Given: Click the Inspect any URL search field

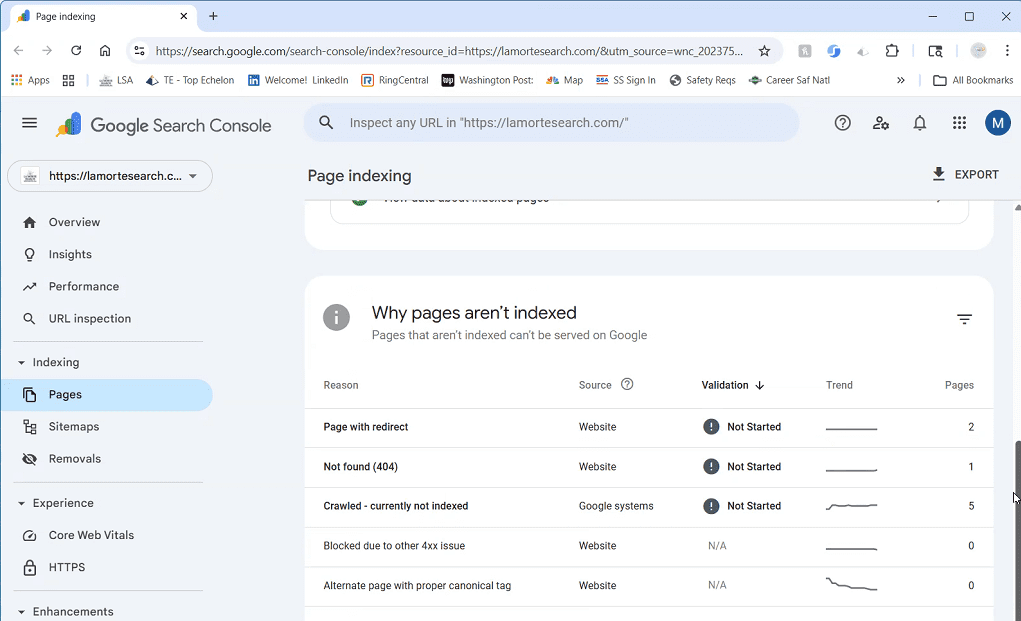Looking at the screenshot, I should pos(552,122).
